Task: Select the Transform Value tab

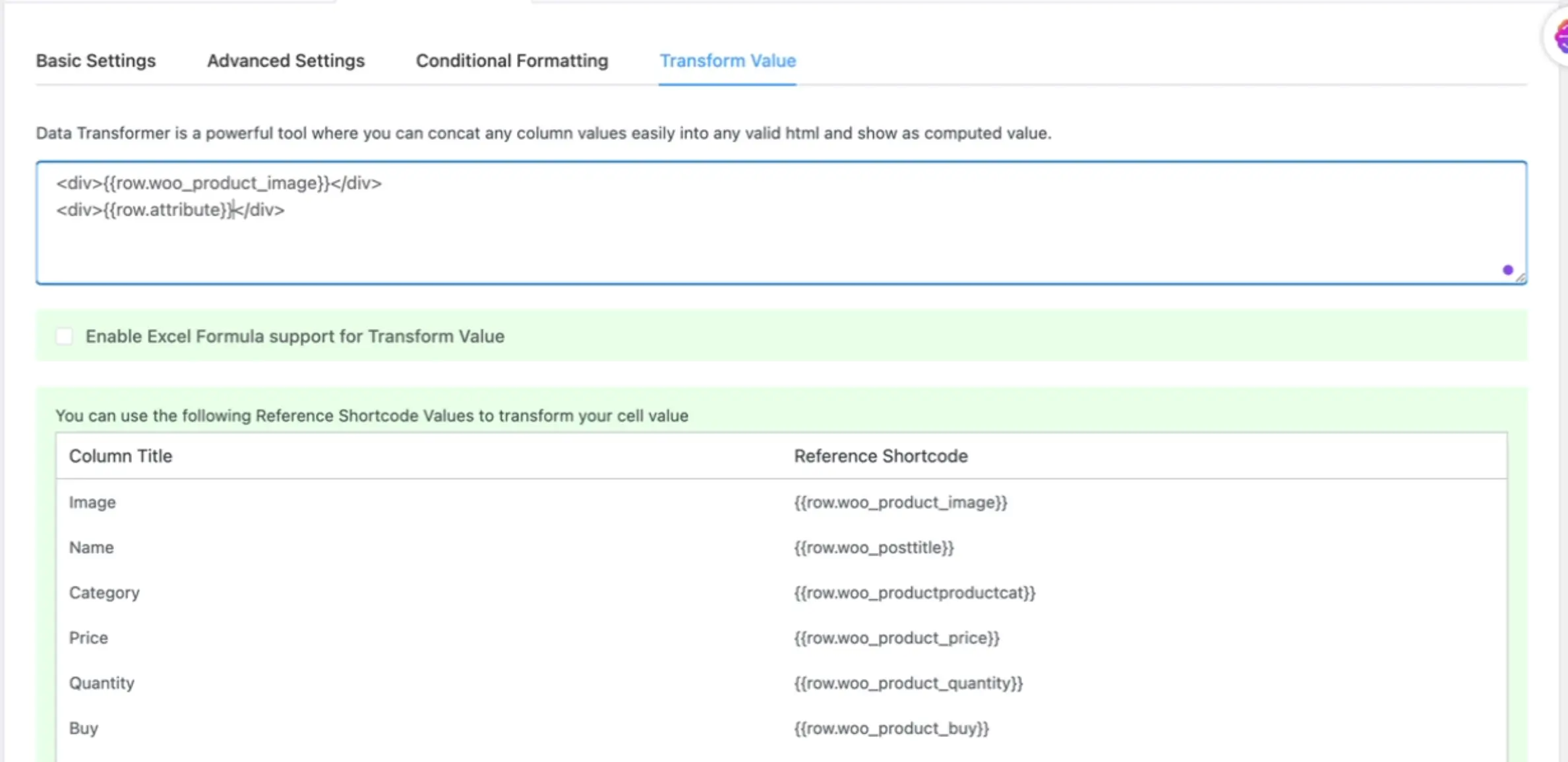Action: (x=727, y=61)
